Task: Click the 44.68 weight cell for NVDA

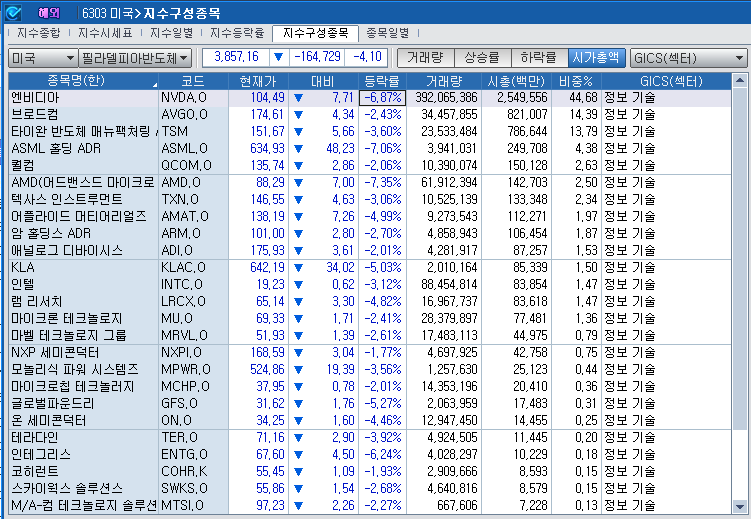Action: point(583,98)
